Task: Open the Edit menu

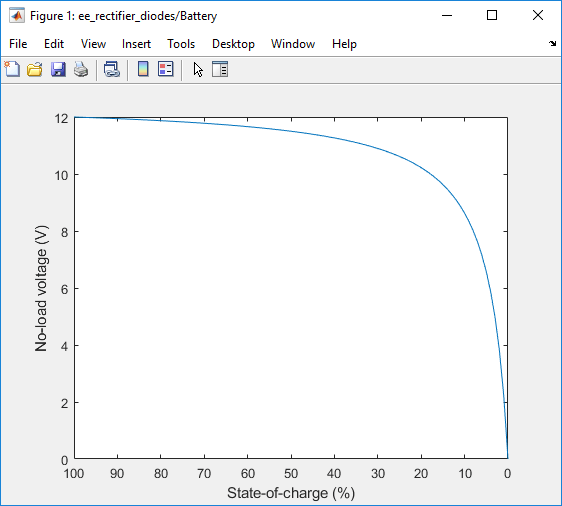Action: point(54,44)
